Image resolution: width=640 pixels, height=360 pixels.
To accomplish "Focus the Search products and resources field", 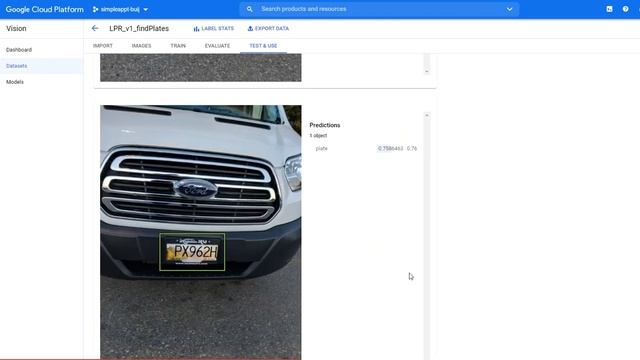I will pyautogui.click(x=379, y=9).
